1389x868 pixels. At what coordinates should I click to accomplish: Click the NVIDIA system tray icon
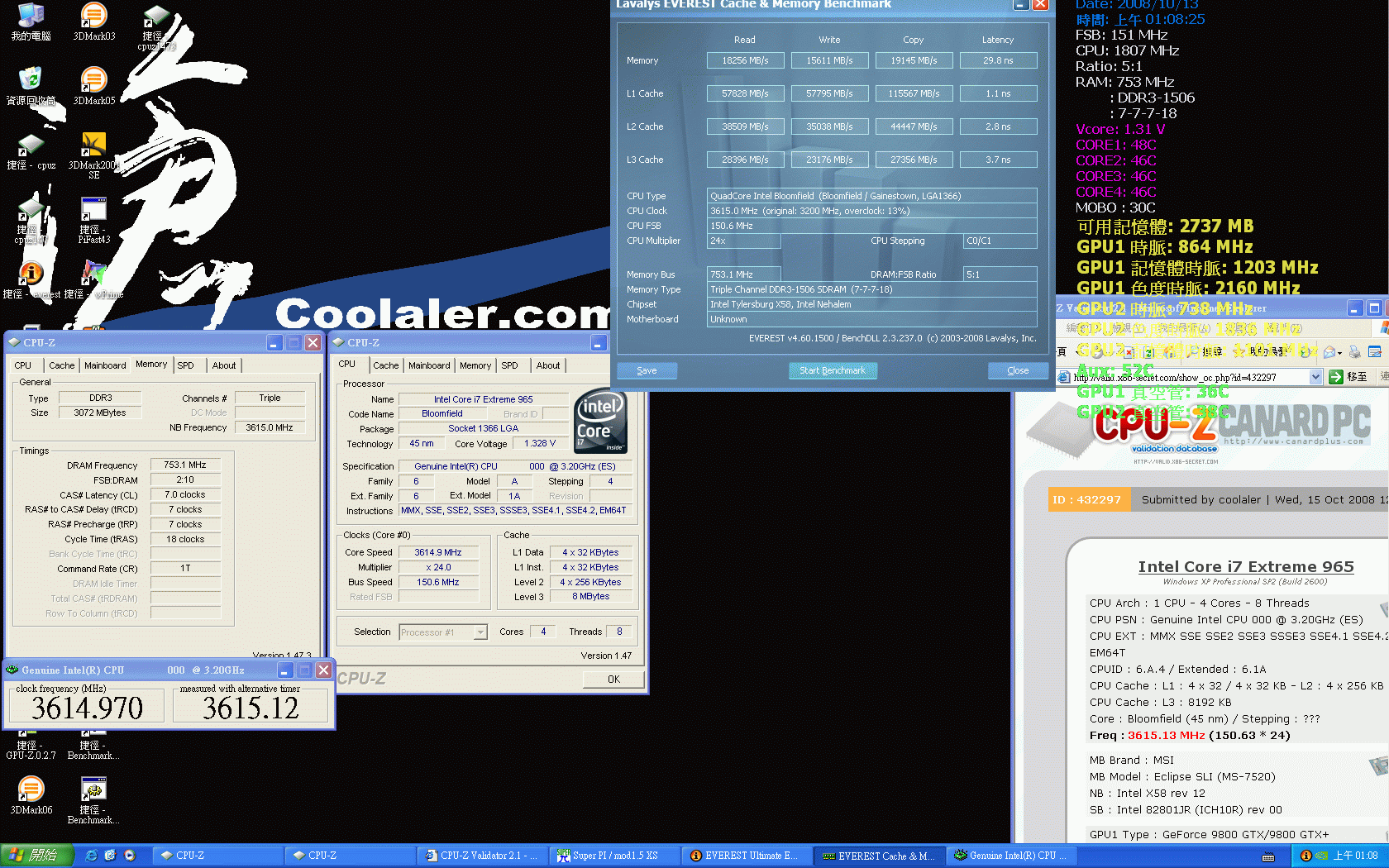pyautogui.click(x=1321, y=856)
